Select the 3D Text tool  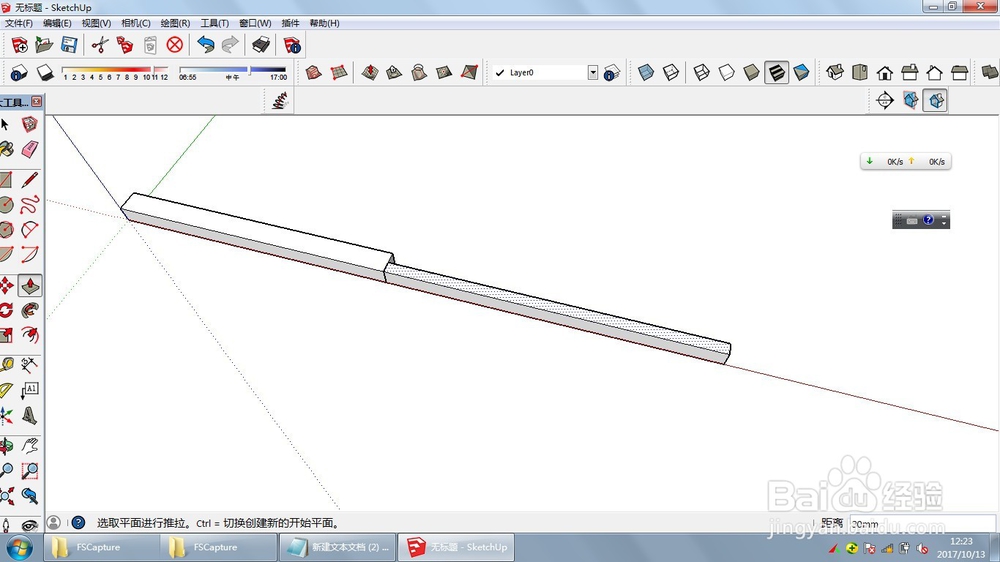(29, 415)
